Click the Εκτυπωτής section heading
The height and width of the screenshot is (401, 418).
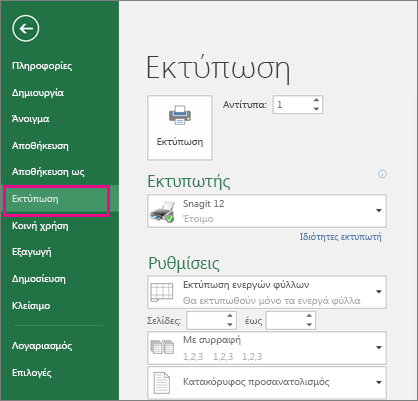(189, 182)
